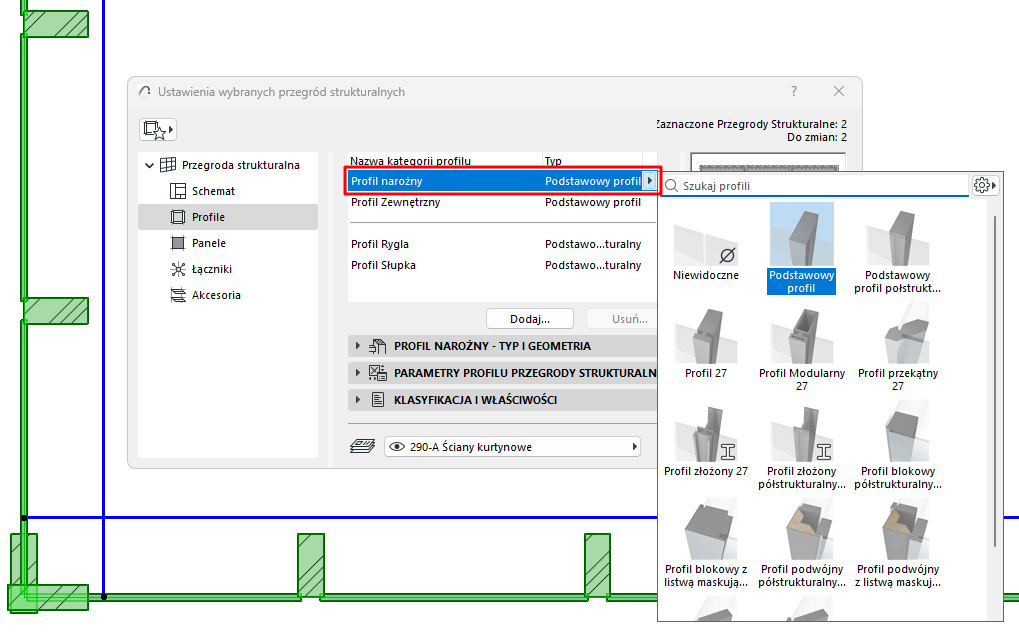Screen dimensions: 1019x637
Task: Open the 290-A Ściany kurtynowe layer dropdown
Action: (x=513, y=447)
